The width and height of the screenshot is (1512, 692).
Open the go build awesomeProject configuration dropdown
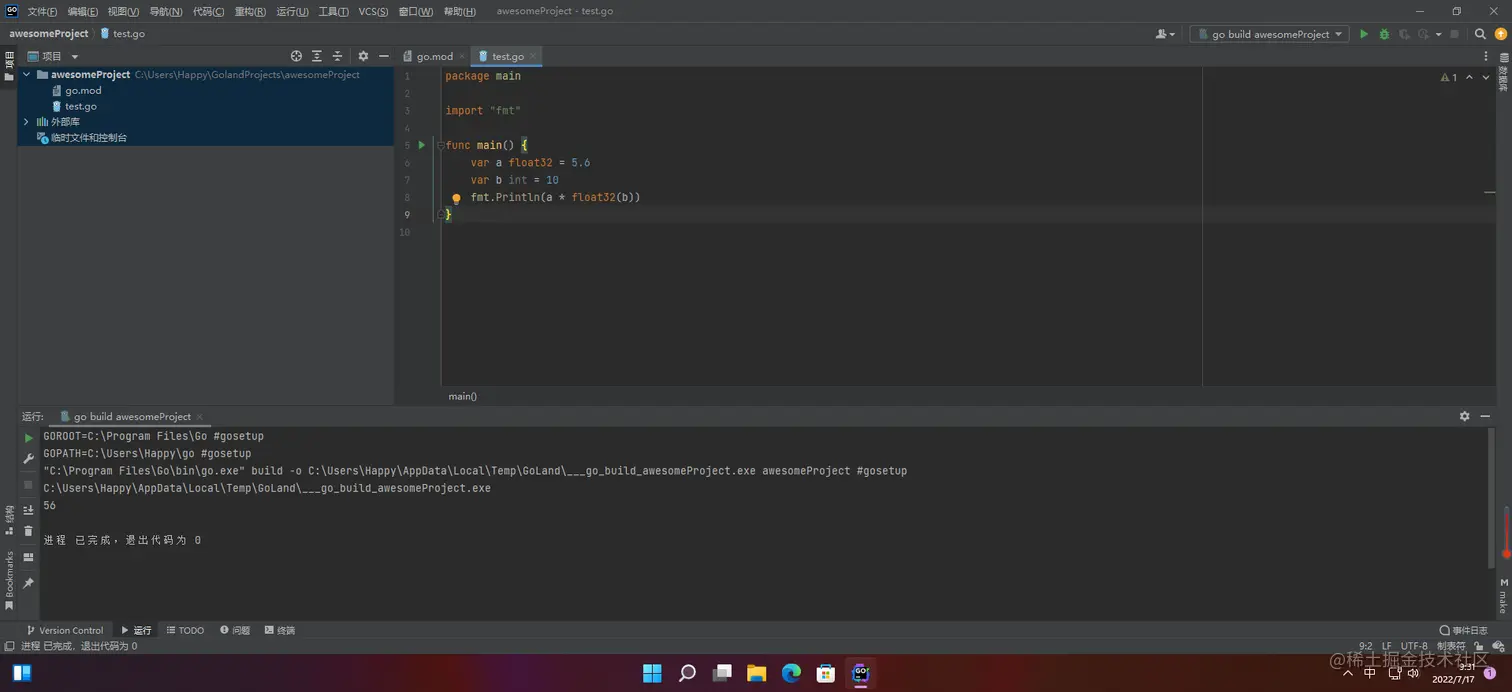coord(1270,34)
